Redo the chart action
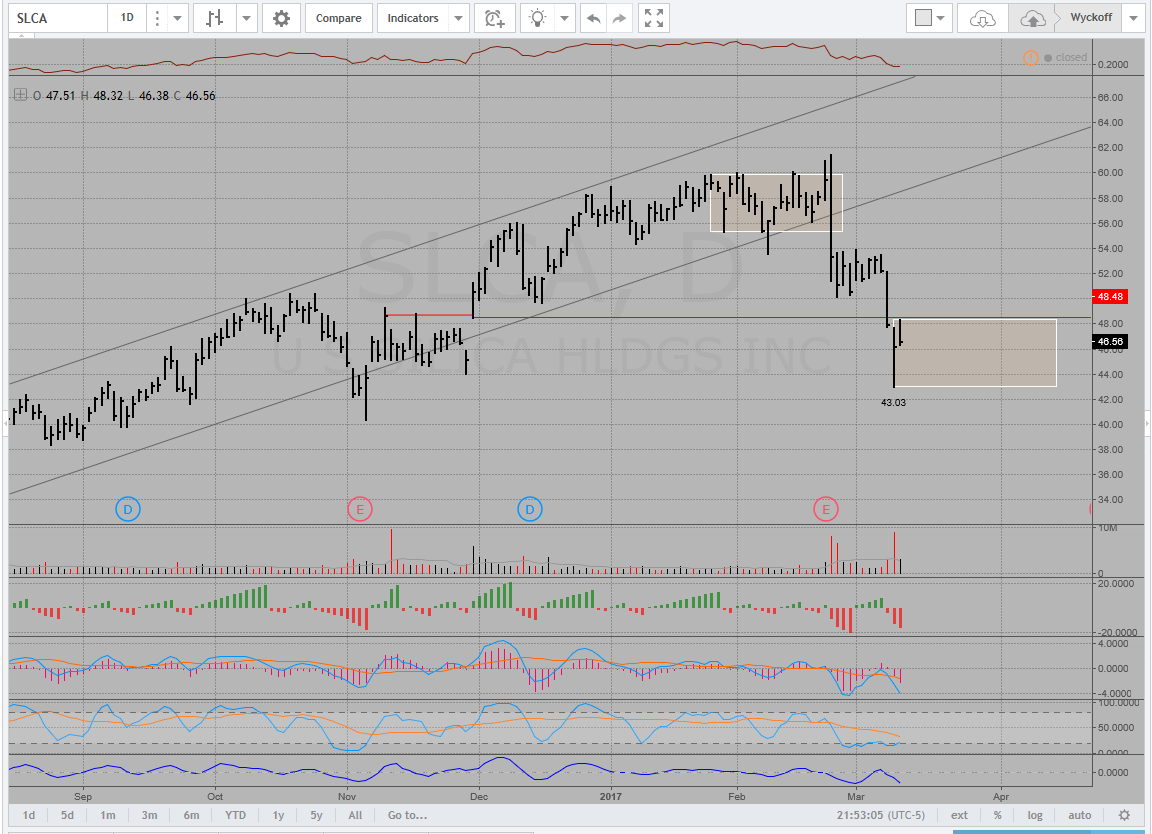This screenshot has height=834, width=1152. pyautogui.click(x=620, y=18)
